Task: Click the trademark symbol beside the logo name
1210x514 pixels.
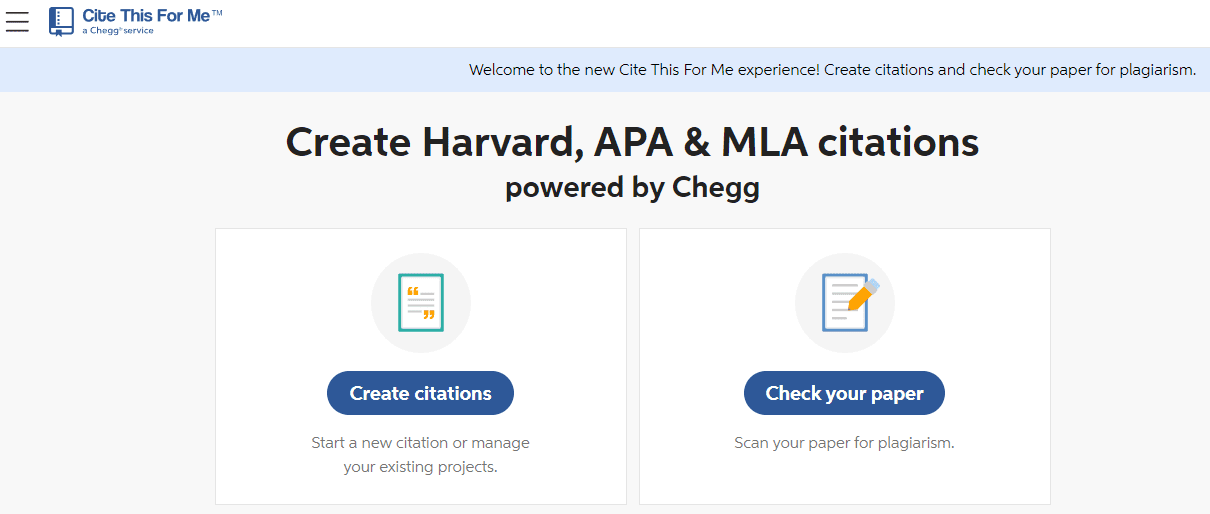Action: click(x=217, y=12)
